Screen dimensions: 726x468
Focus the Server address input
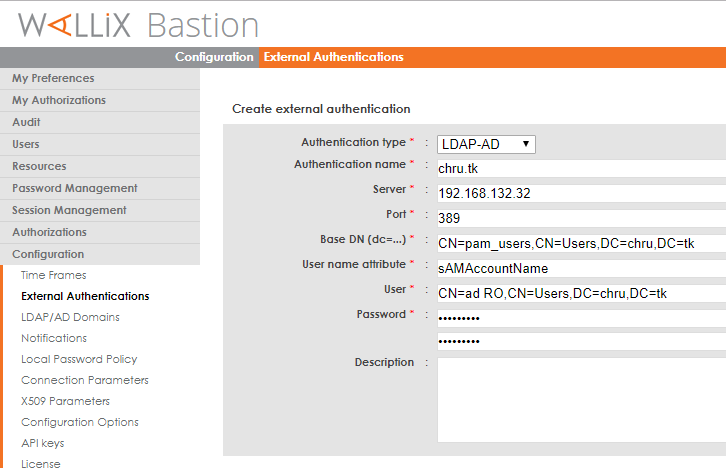coord(580,193)
